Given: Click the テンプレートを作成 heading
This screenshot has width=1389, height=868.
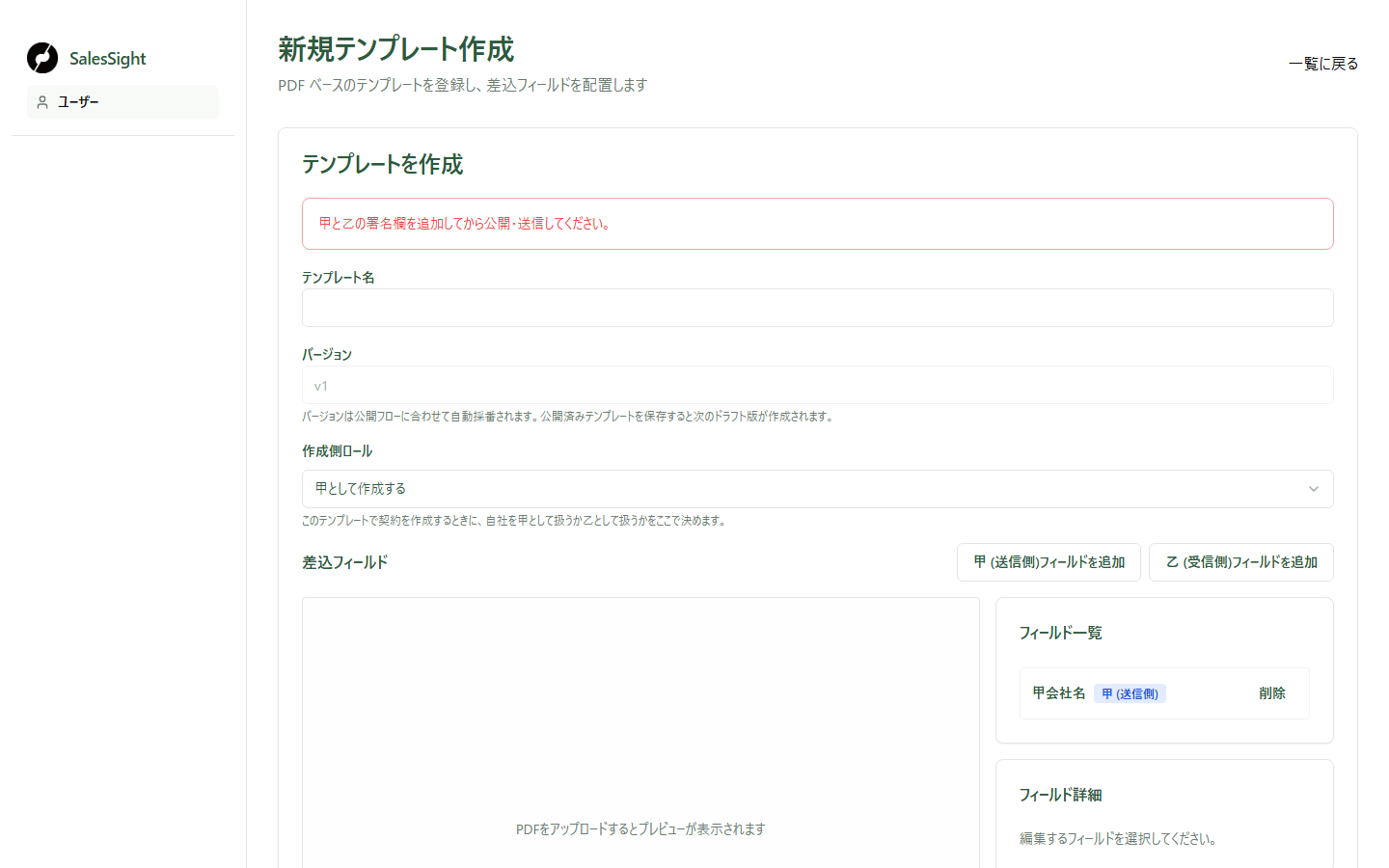Looking at the screenshot, I should point(382,164).
